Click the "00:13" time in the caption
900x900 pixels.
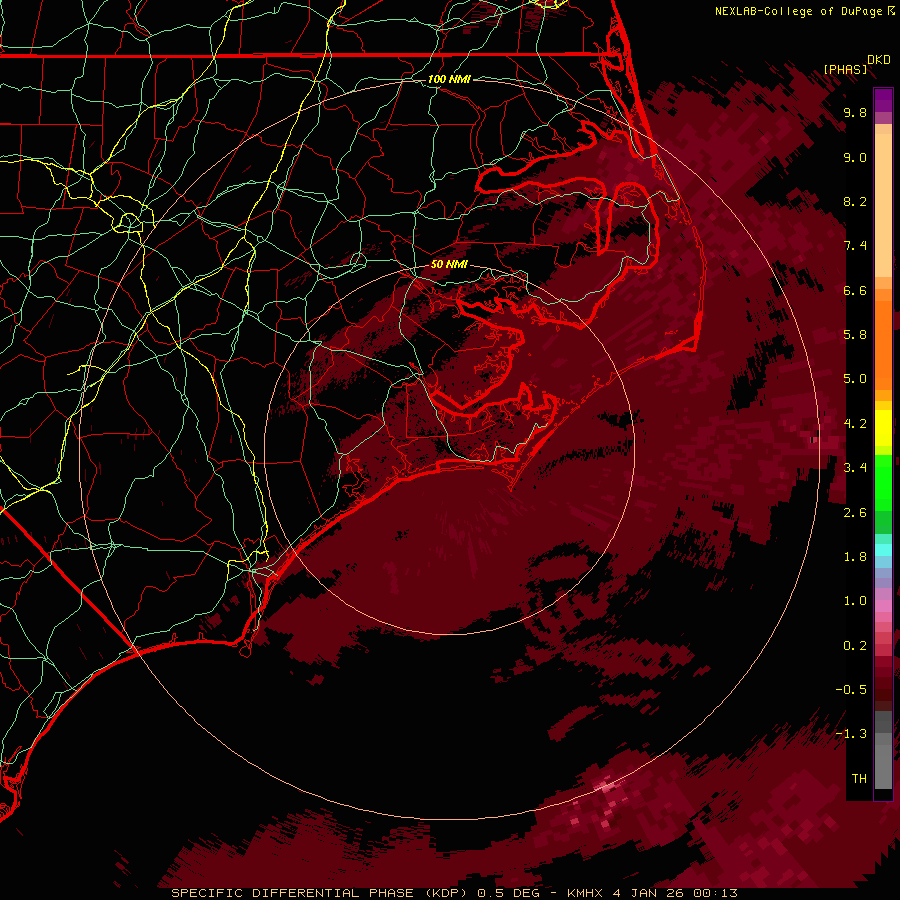click(x=714, y=893)
